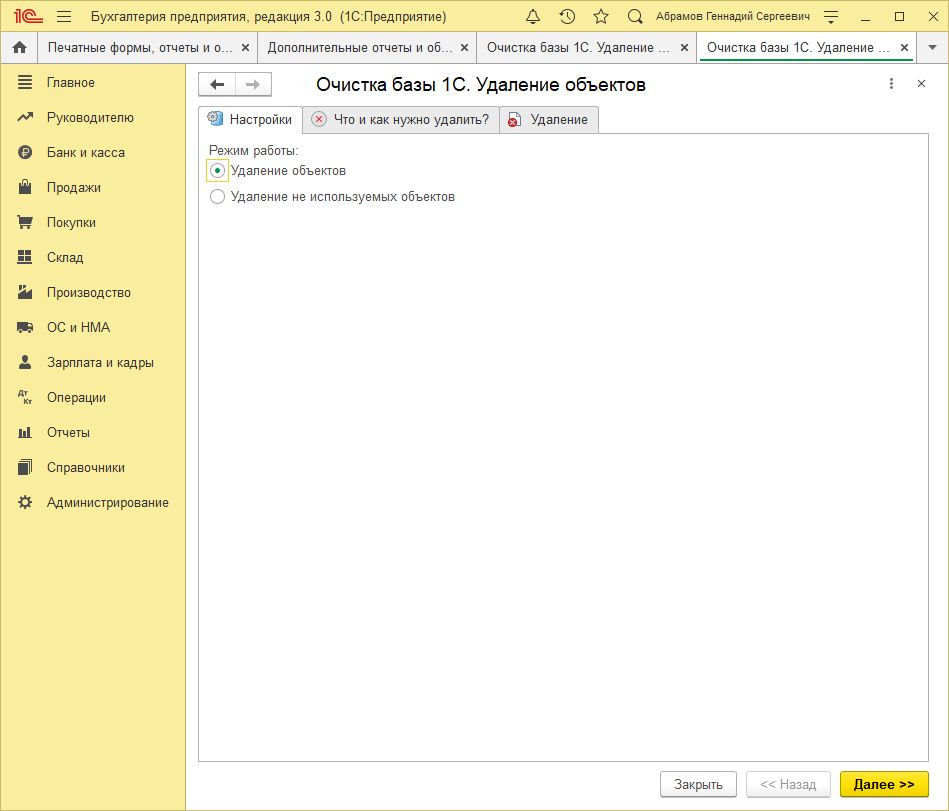Open the home page tab icon

[18, 48]
